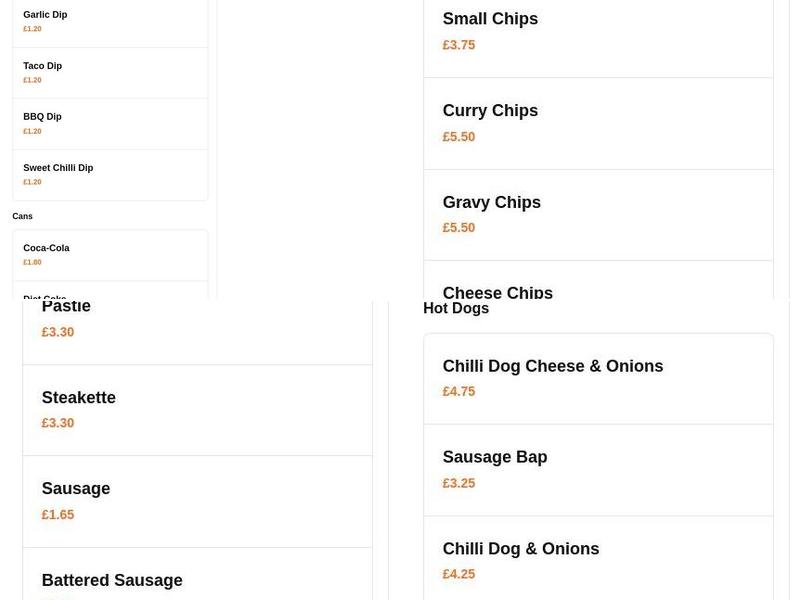This screenshot has width=800, height=600.
Task: Click the Cans section heading
Action: [22, 215]
